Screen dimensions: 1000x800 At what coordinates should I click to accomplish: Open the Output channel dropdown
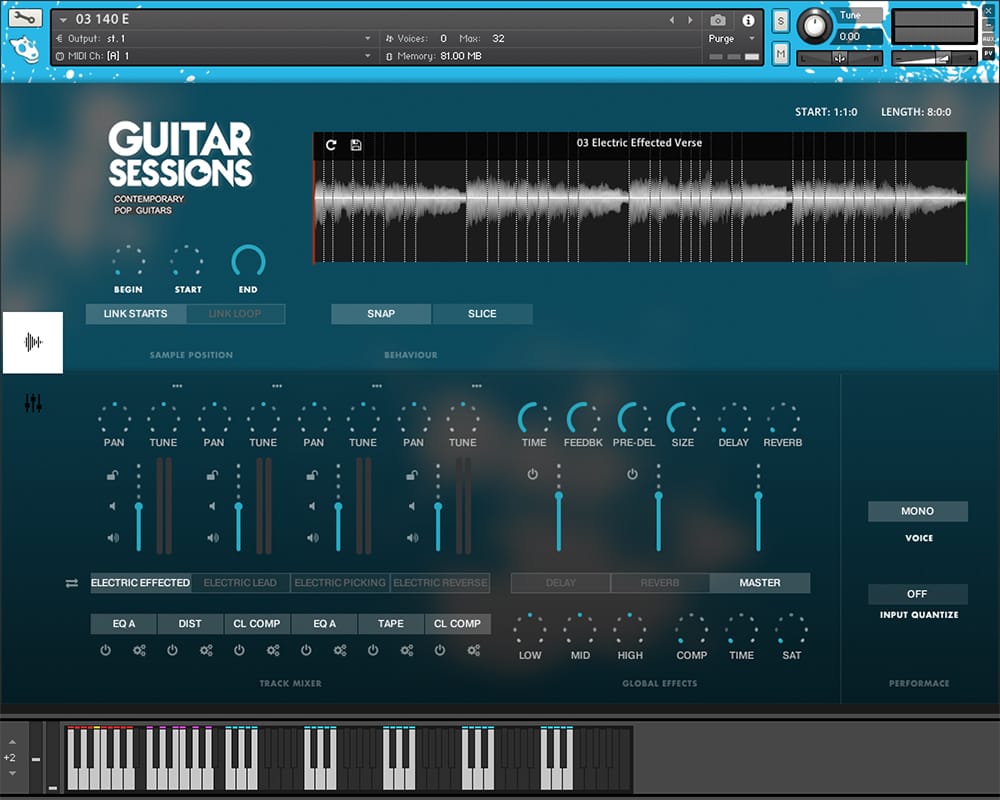click(x=368, y=39)
